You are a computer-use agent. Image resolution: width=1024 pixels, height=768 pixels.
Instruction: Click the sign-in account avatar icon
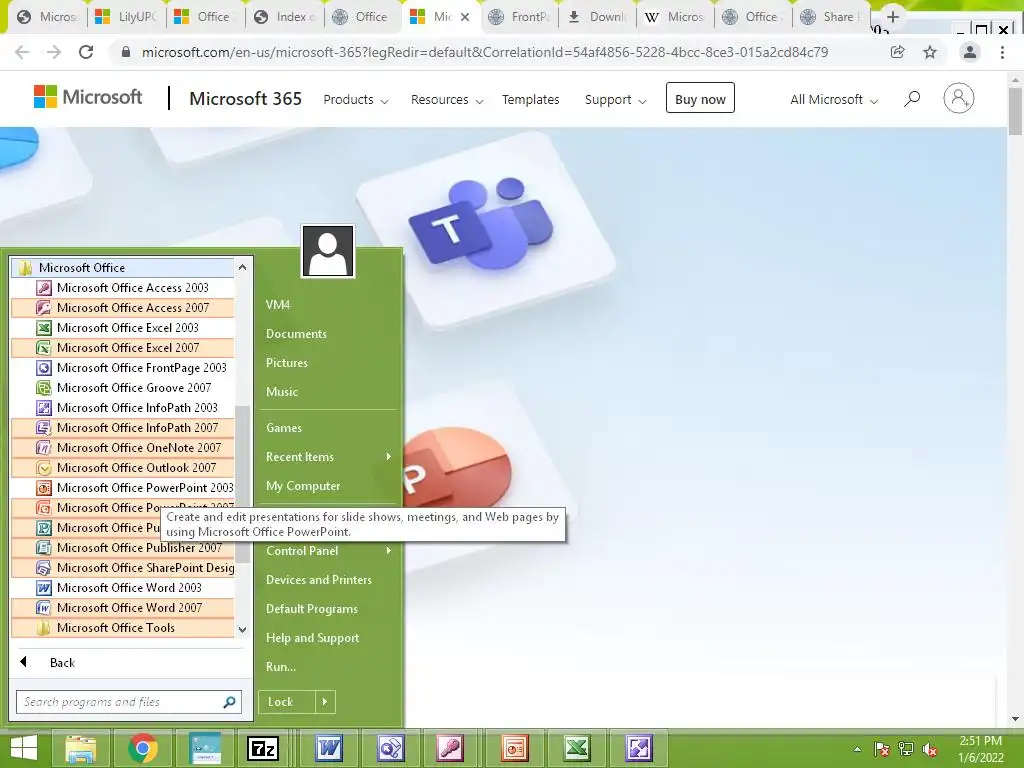959,99
